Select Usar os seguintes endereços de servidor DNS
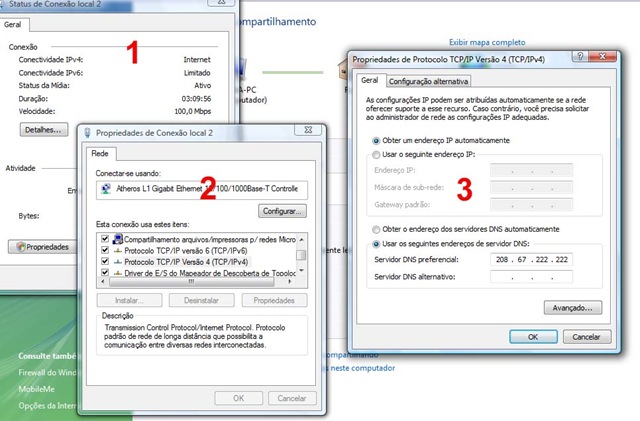 [x=376, y=244]
